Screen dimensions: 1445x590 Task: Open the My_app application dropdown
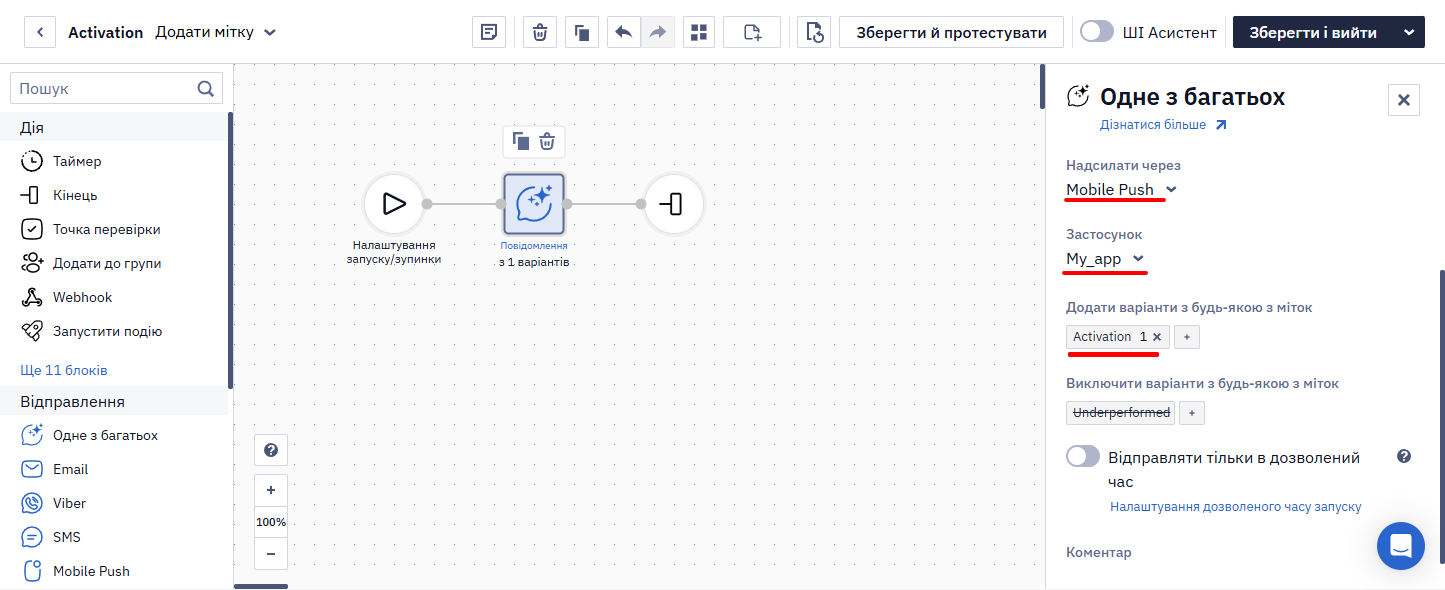click(x=1106, y=259)
